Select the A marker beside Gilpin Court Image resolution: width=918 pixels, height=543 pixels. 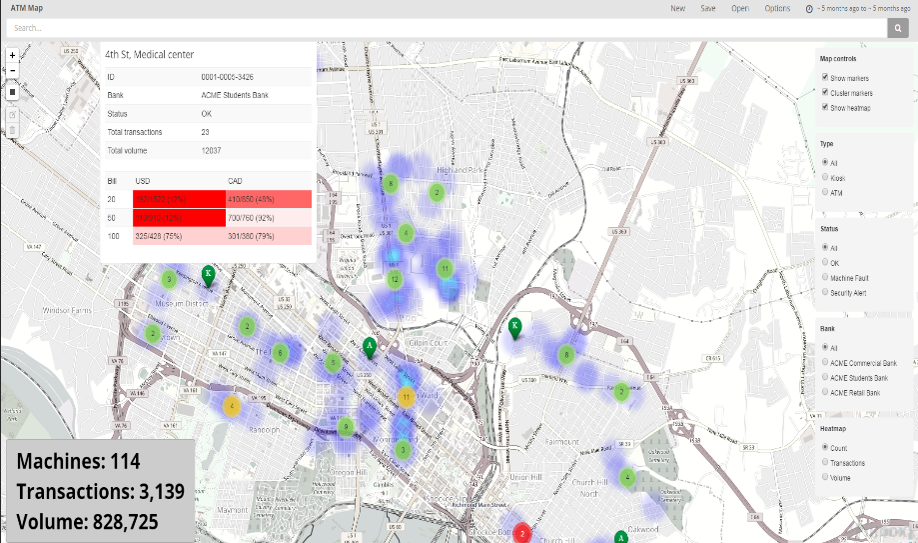[x=369, y=347]
